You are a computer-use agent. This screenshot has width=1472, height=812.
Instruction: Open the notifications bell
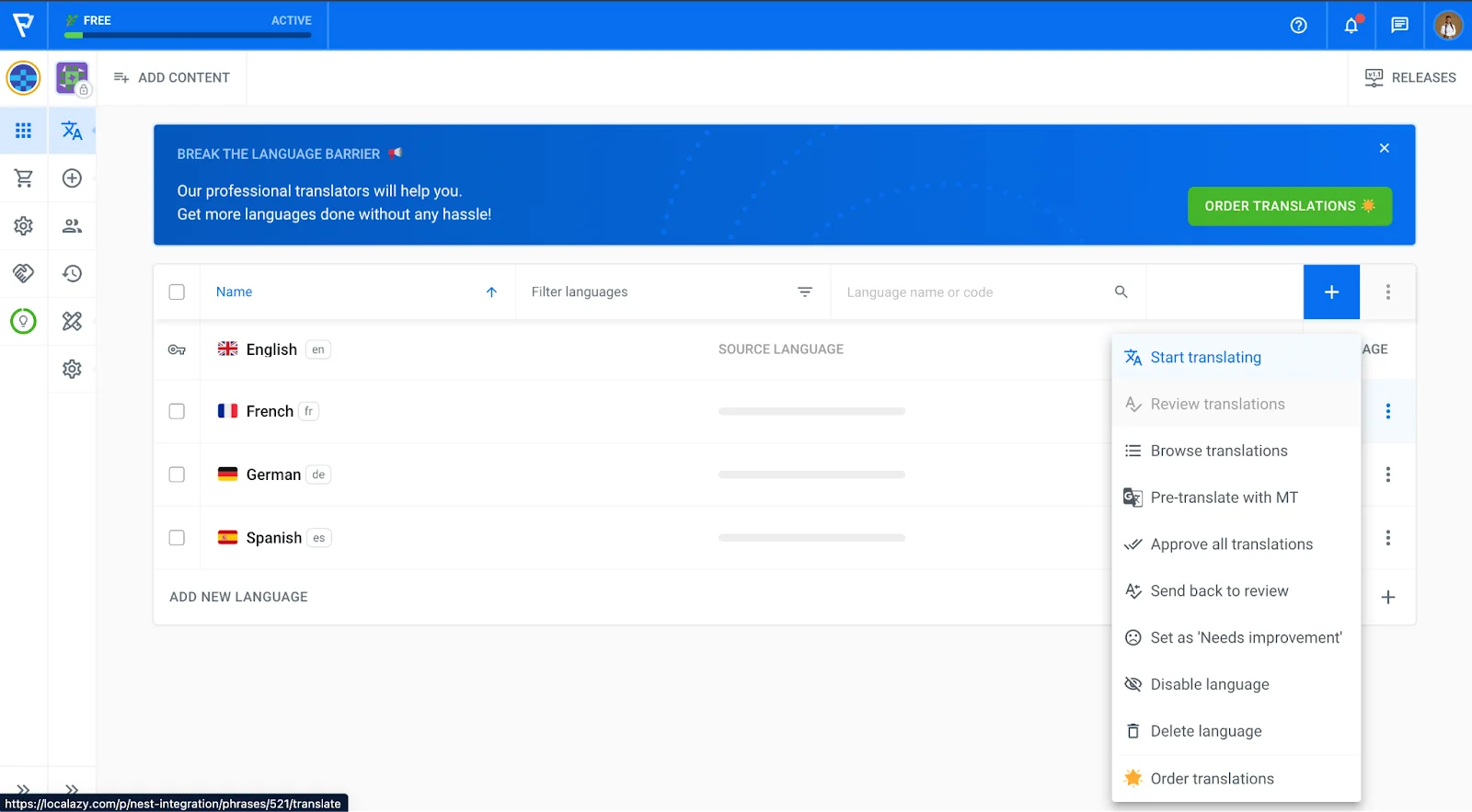(x=1351, y=26)
